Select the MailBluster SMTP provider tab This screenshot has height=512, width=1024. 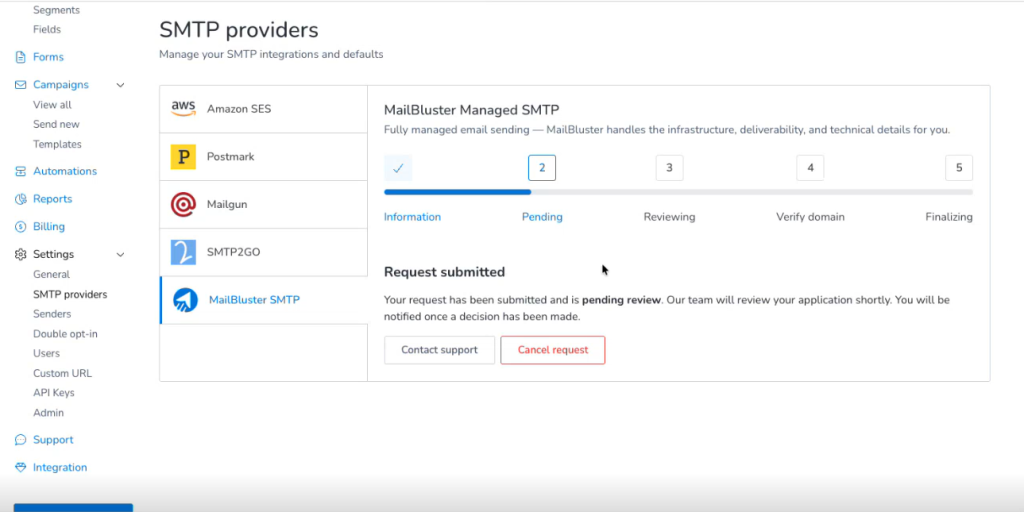(x=263, y=300)
